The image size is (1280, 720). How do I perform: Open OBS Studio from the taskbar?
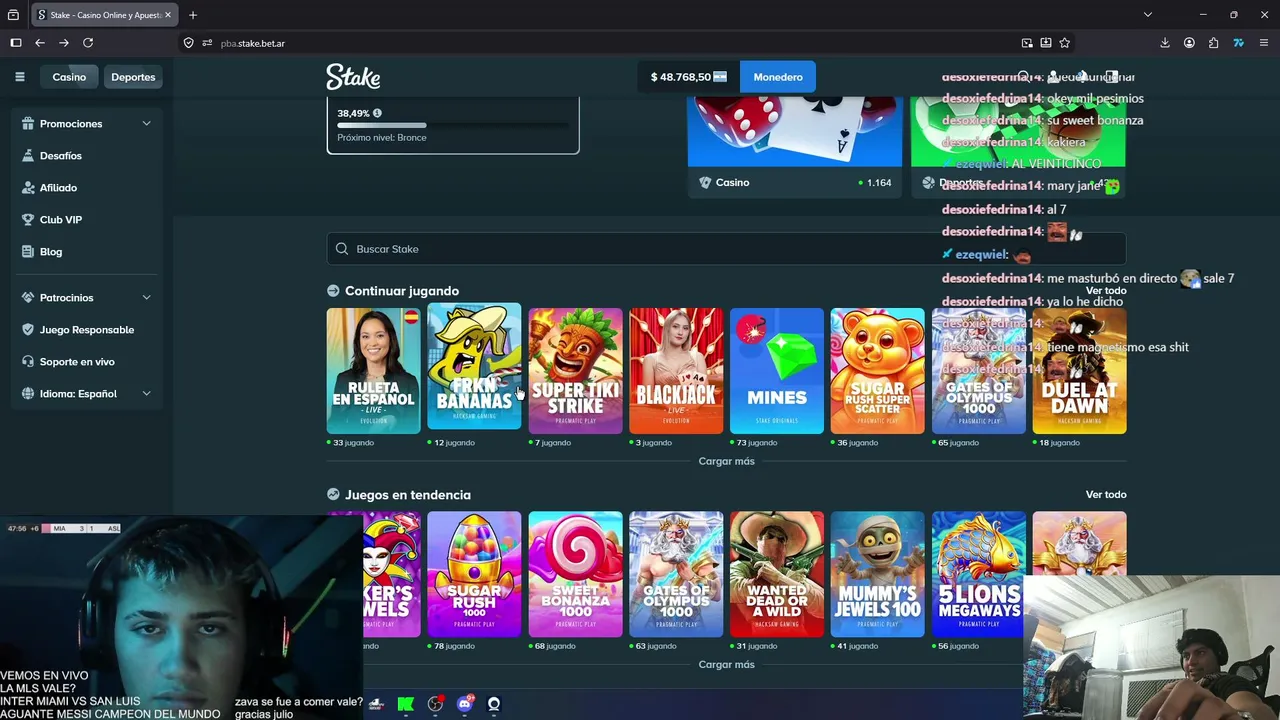435,704
